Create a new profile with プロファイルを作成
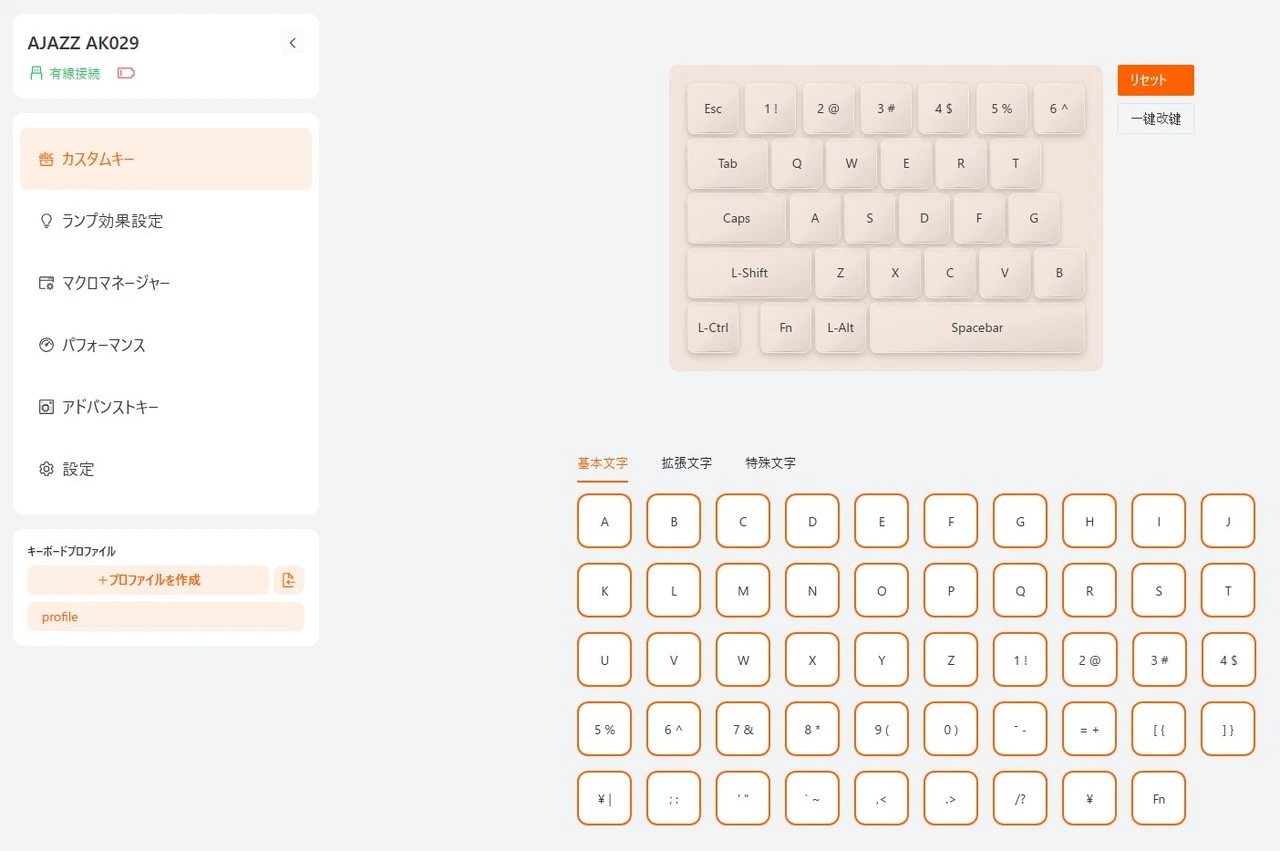Viewport: 1280px width, 851px height. pyautogui.click(x=148, y=580)
